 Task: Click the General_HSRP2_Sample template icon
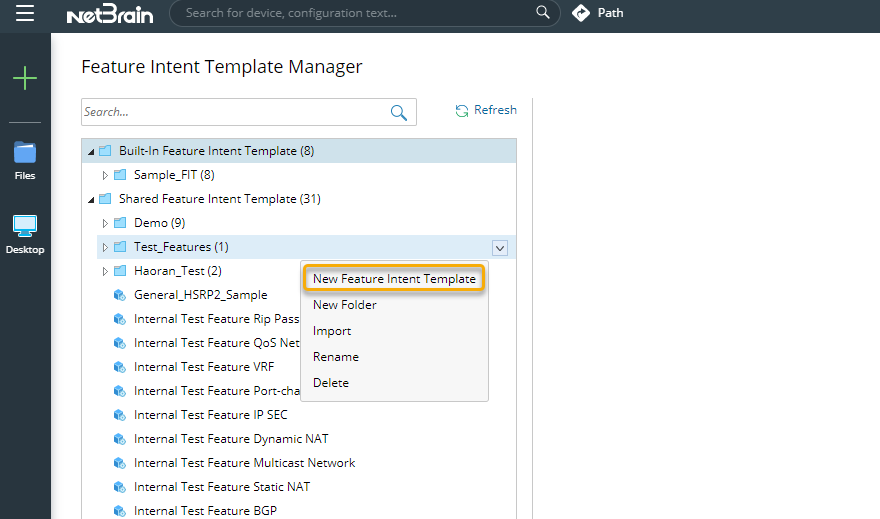(120, 295)
